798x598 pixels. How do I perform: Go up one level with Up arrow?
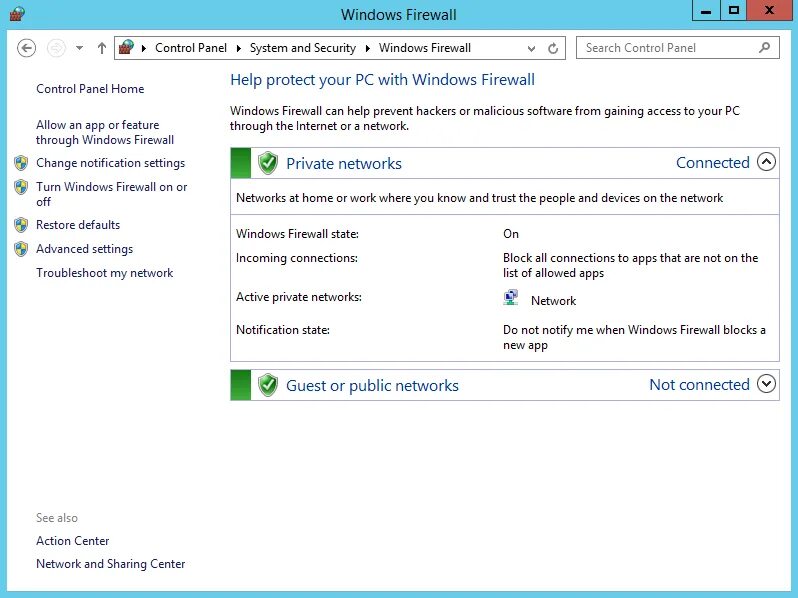tap(102, 48)
